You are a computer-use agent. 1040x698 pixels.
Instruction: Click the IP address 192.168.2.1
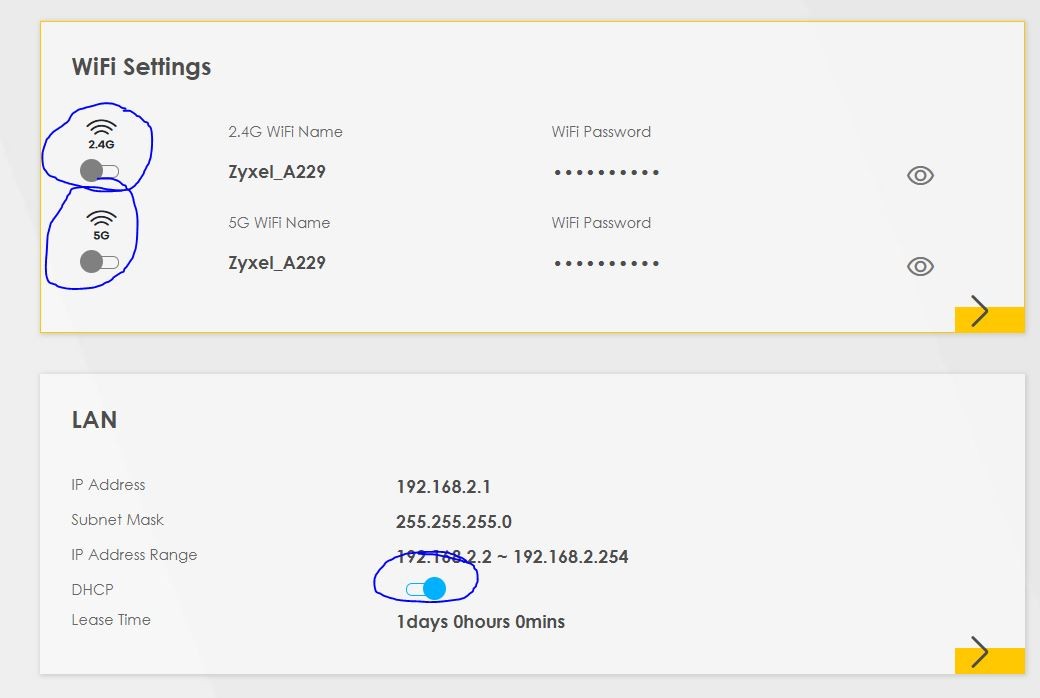[x=443, y=488]
